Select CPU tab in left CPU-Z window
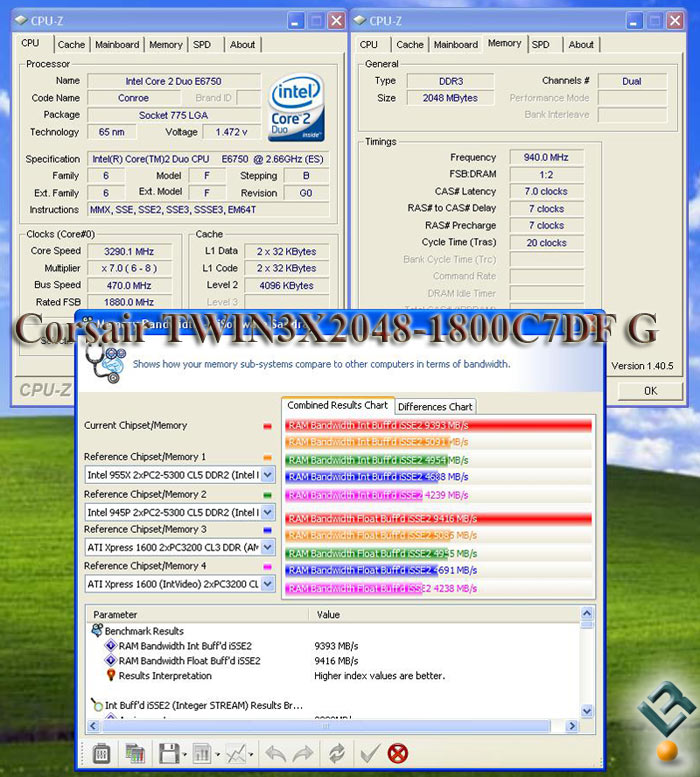The height and width of the screenshot is (777, 700). (30, 43)
